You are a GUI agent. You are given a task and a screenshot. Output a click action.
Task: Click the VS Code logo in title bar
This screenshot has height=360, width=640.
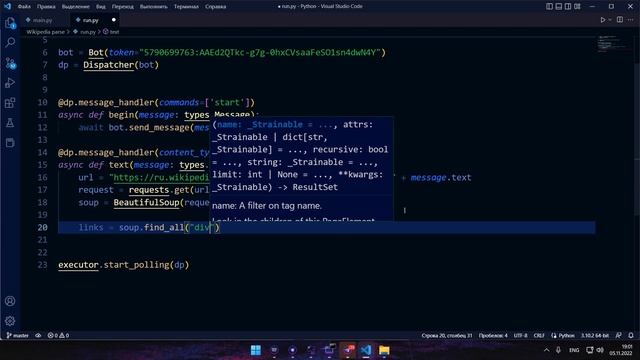(7, 6)
